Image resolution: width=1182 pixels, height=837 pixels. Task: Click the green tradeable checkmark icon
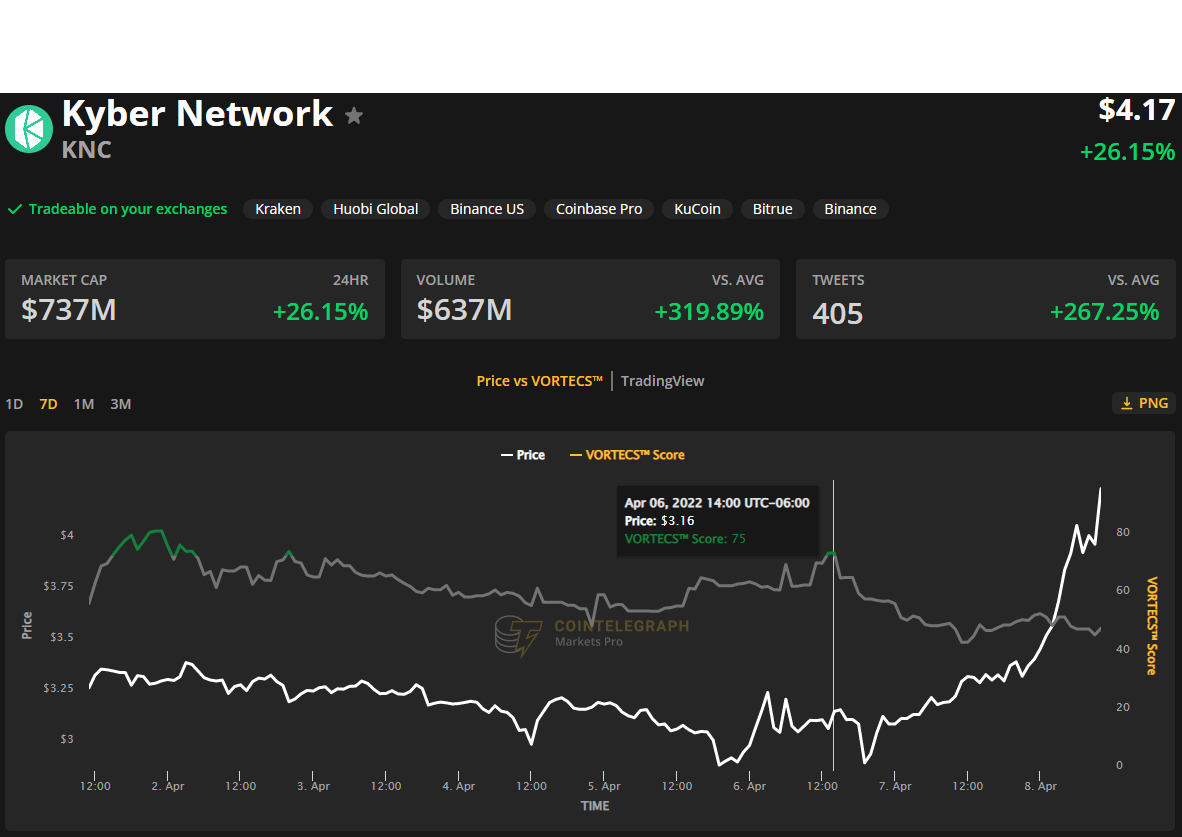click(14, 209)
